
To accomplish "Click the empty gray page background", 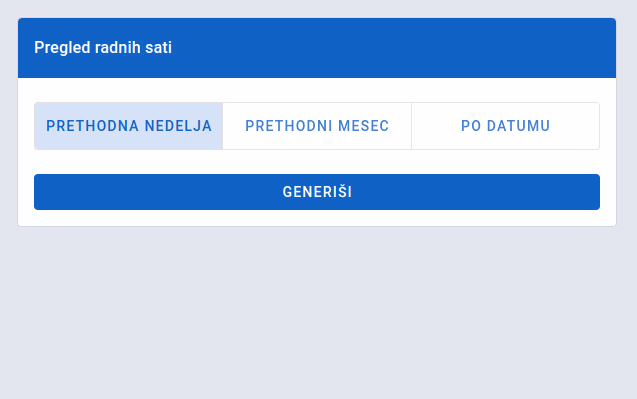I will 317,313.
